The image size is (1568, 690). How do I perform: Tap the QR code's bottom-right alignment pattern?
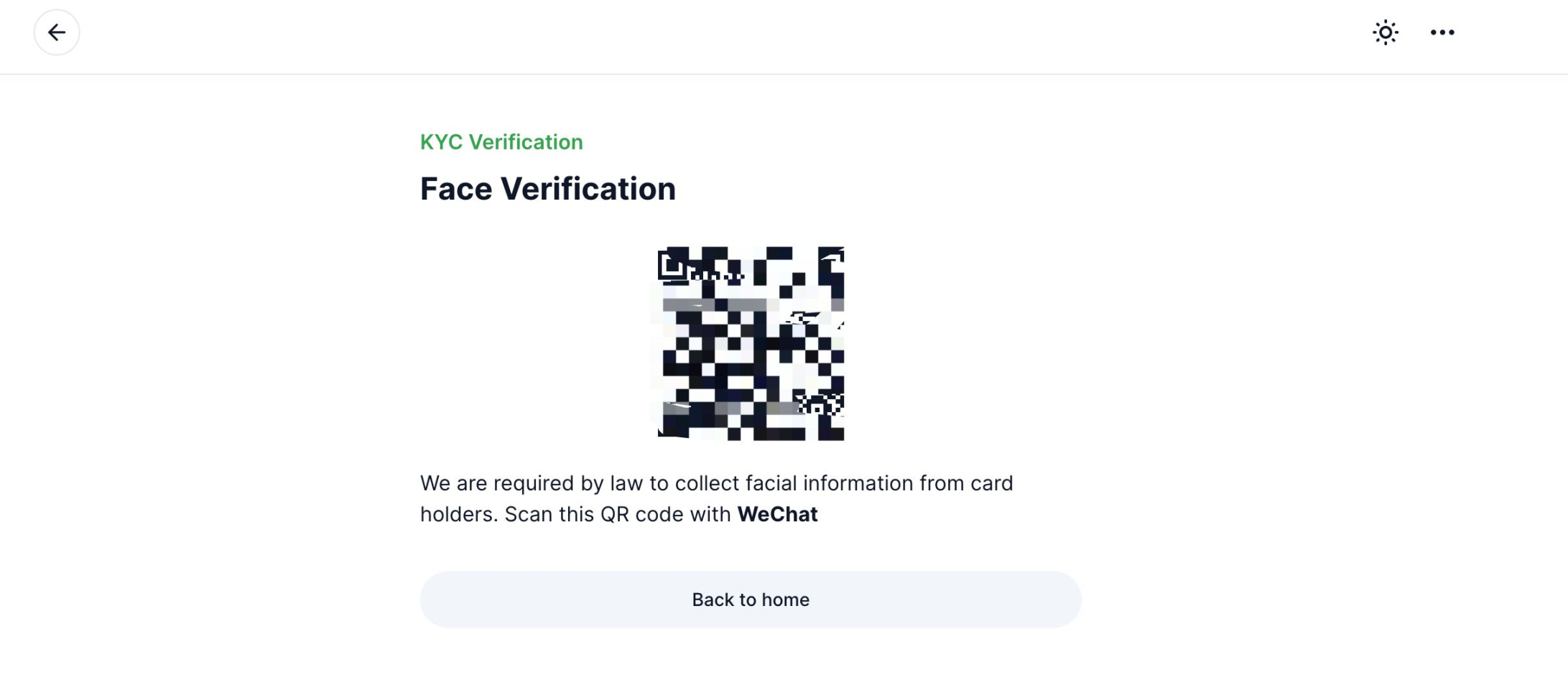pyautogui.click(x=819, y=404)
